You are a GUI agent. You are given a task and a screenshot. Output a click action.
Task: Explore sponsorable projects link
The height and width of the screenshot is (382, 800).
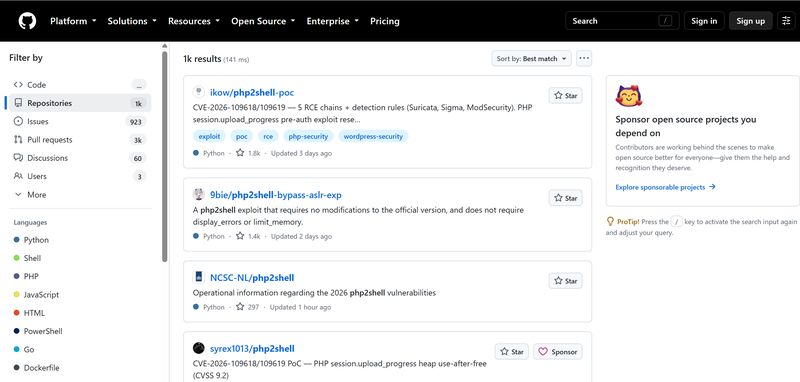[x=665, y=187]
